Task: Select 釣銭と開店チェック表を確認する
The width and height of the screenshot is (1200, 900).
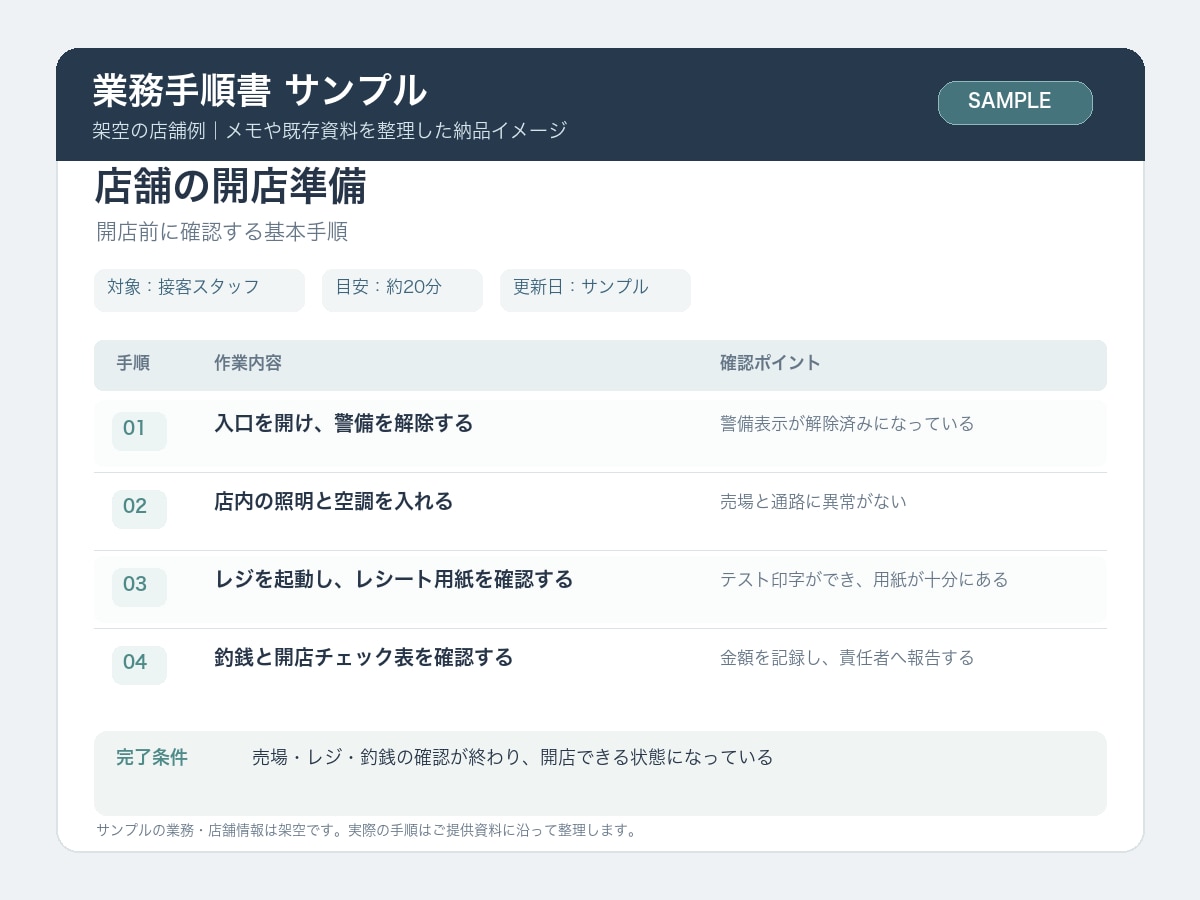Action: point(364,657)
